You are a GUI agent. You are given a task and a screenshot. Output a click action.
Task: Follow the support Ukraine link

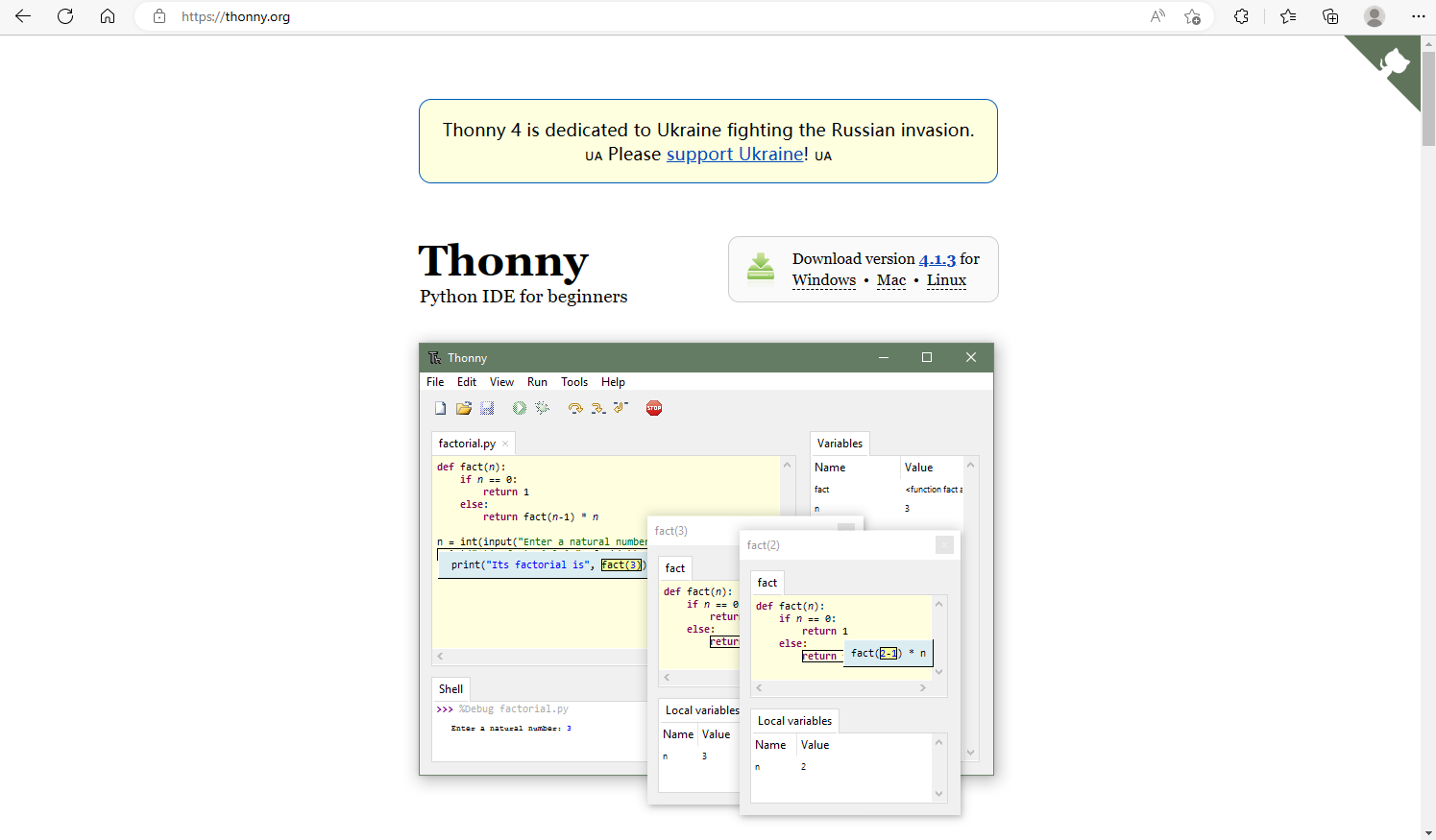tap(734, 154)
